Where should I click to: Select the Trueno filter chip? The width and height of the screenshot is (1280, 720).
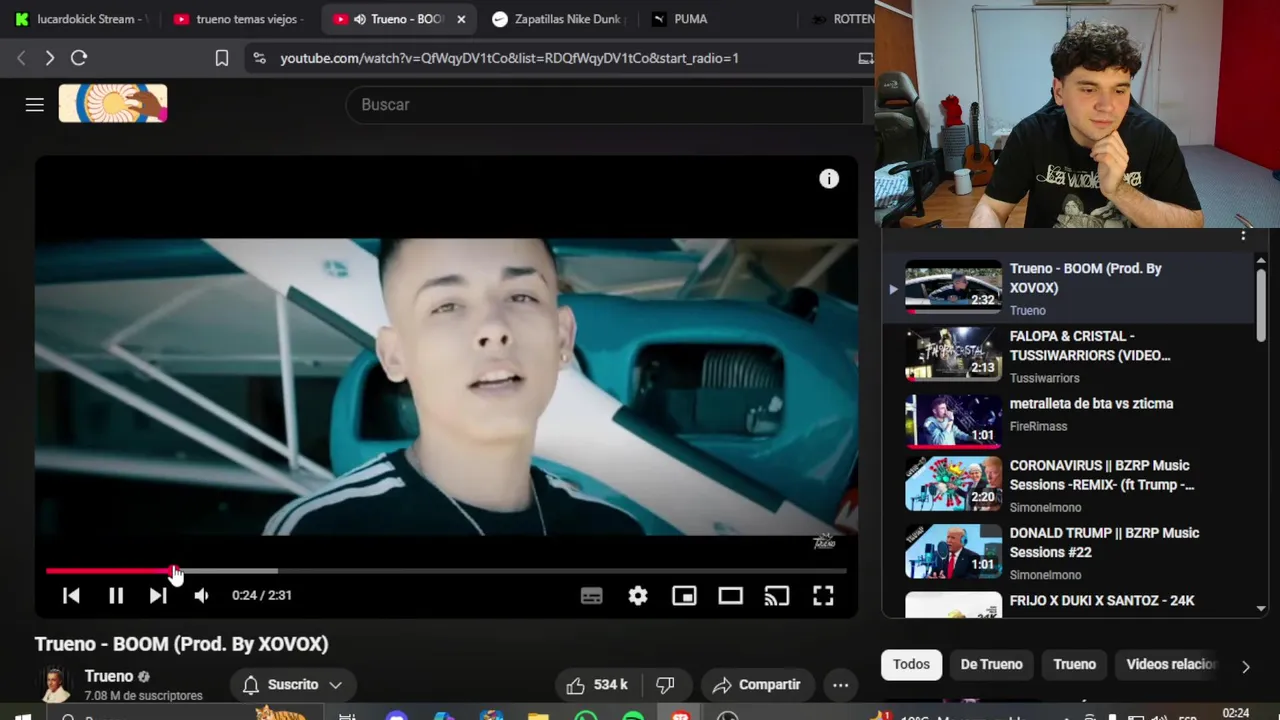pos(1075,664)
